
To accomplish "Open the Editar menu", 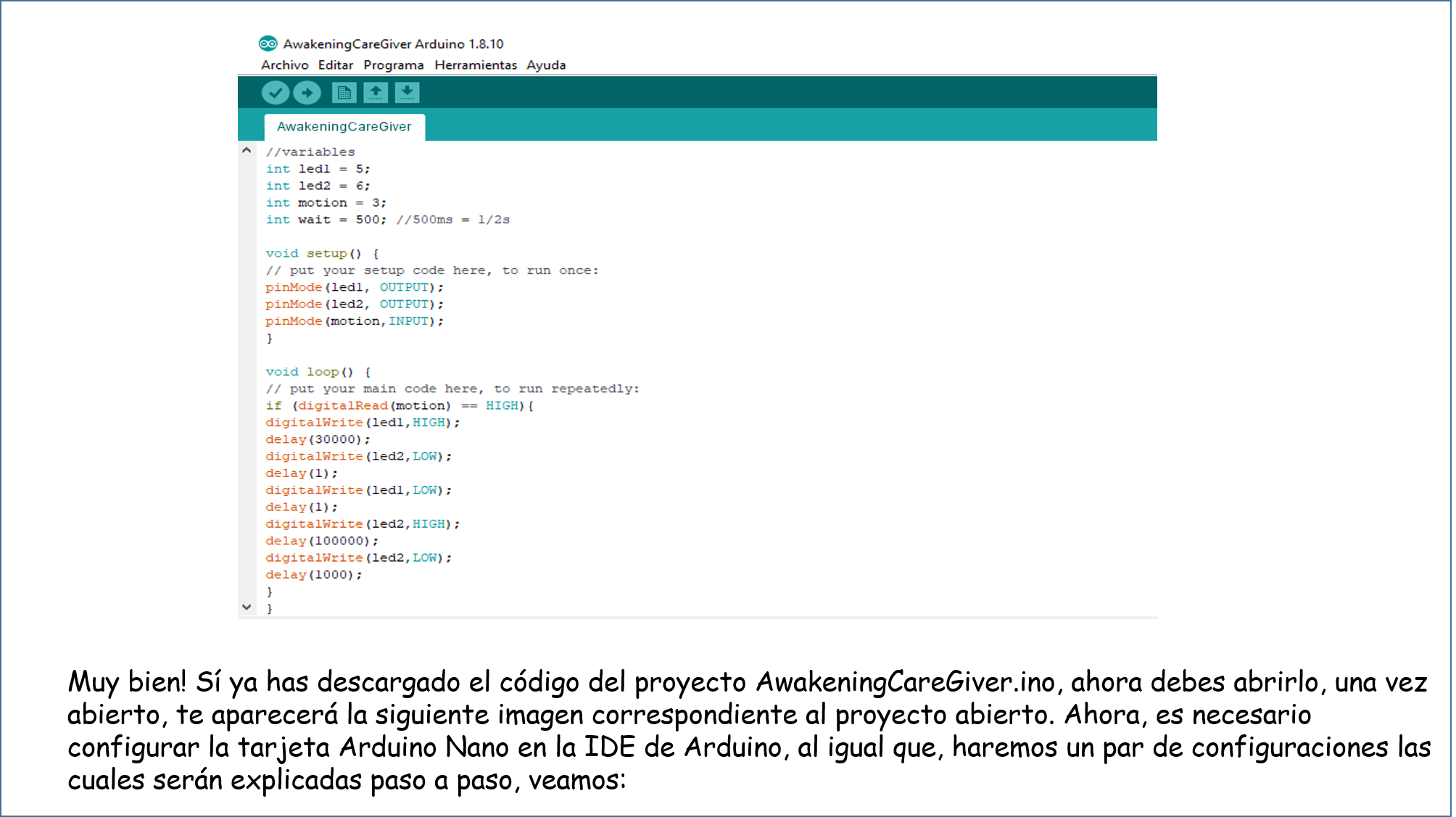I will tap(336, 65).
